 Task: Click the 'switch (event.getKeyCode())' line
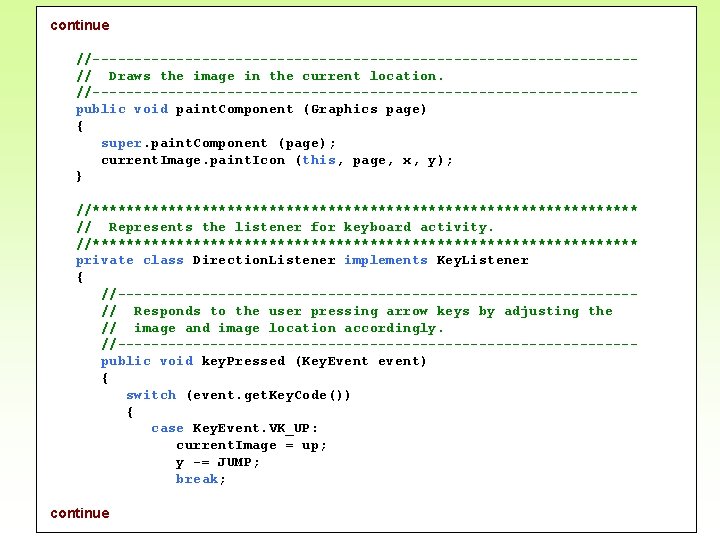coord(238,395)
